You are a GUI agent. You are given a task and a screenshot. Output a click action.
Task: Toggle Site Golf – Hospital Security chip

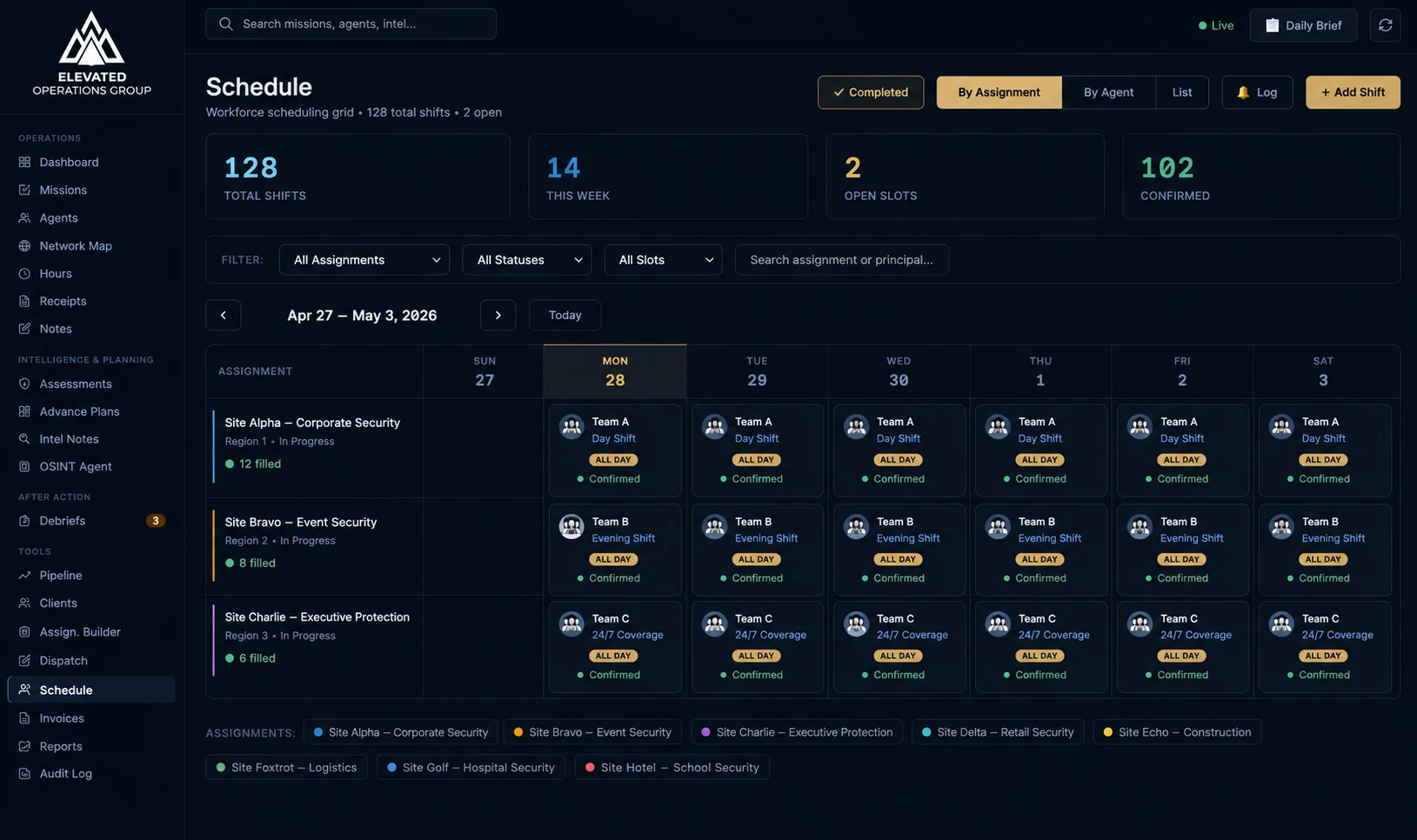click(471, 768)
